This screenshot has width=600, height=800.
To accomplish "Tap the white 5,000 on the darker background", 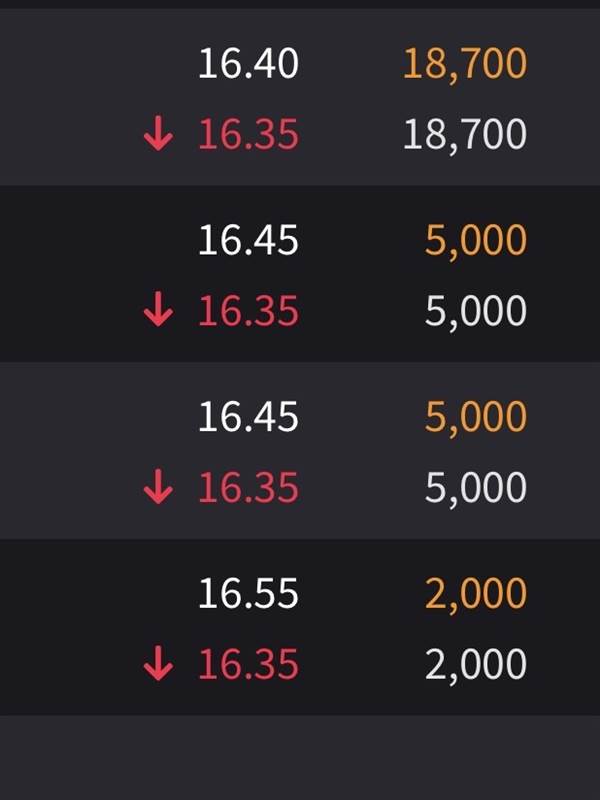I will coord(476,312).
